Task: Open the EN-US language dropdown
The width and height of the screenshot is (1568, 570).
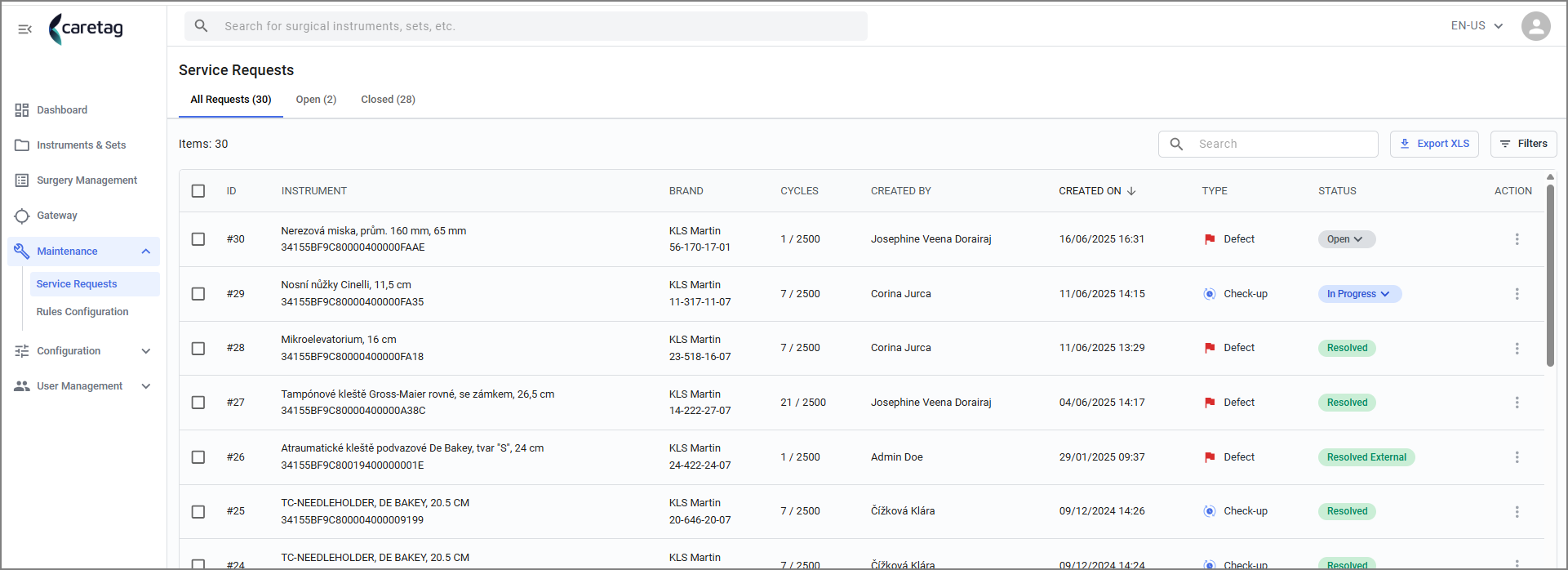Action: (x=1477, y=26)
